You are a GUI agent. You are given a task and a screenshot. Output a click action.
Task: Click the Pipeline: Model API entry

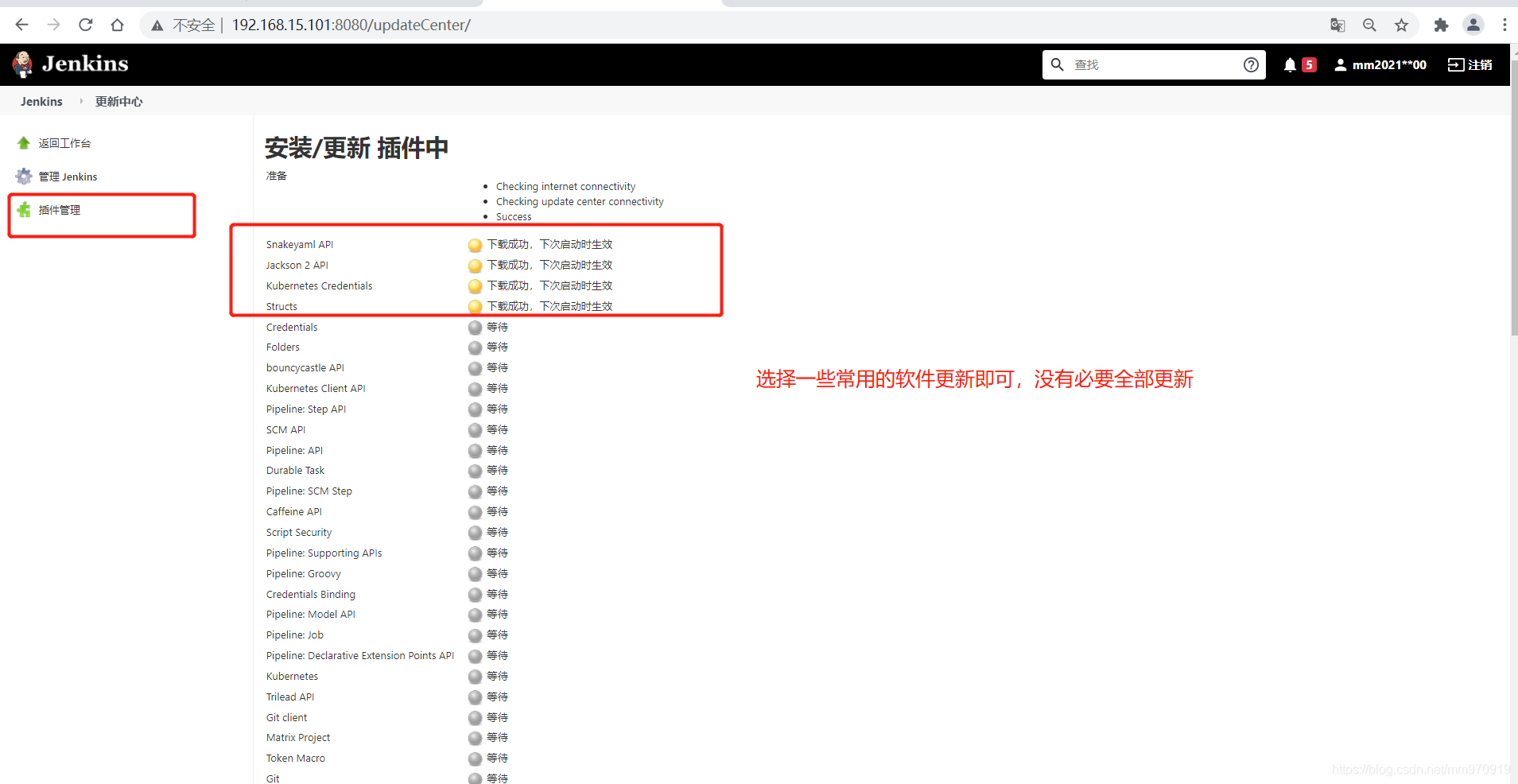pos(311,615)
